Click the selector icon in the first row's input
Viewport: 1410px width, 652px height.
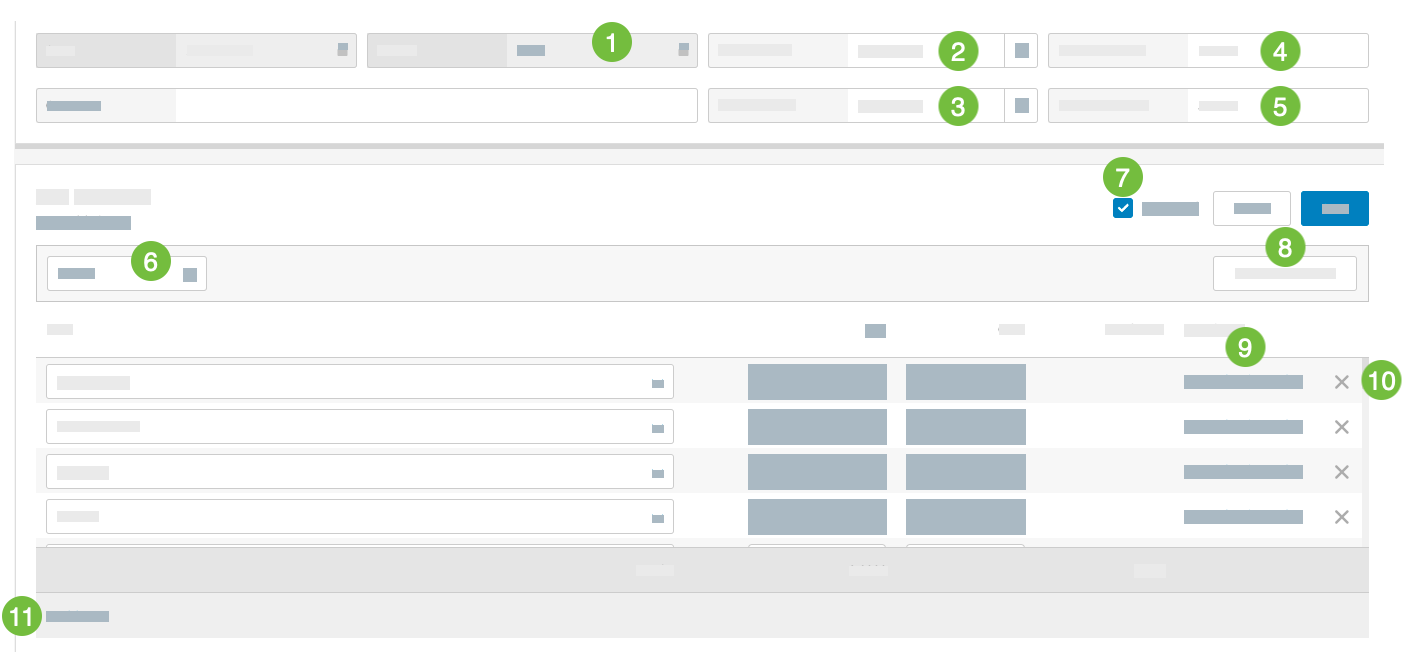point(658,381)
